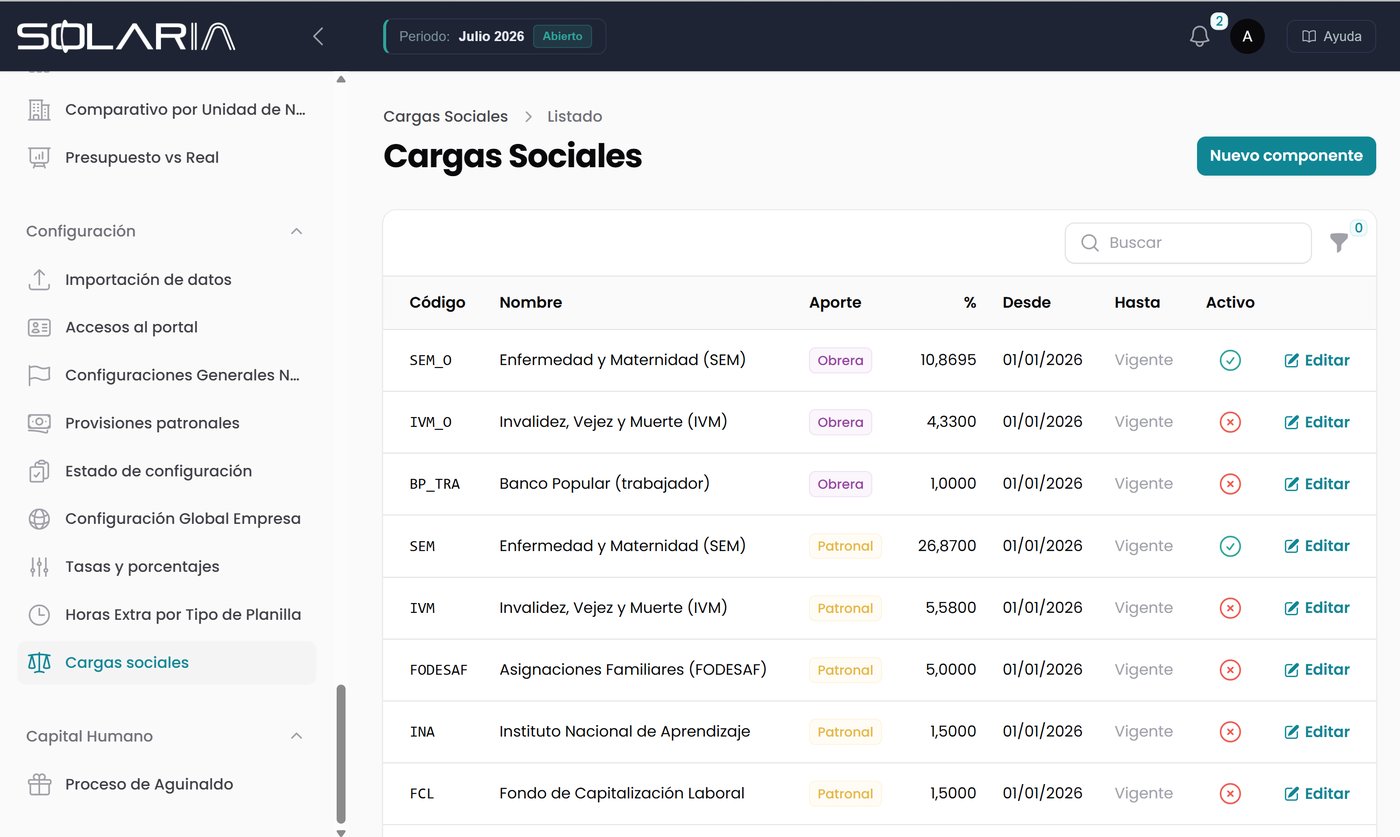Click the Tasas y porcentajes sliders icon
1400x837 pixels.
tap(39, 567)
